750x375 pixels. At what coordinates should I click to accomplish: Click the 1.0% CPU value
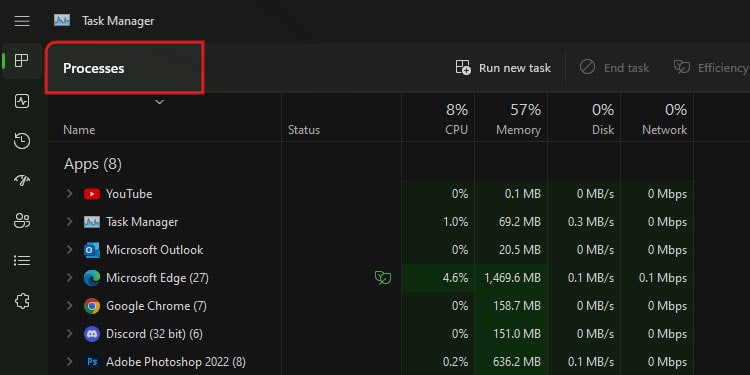click(455, 222)
